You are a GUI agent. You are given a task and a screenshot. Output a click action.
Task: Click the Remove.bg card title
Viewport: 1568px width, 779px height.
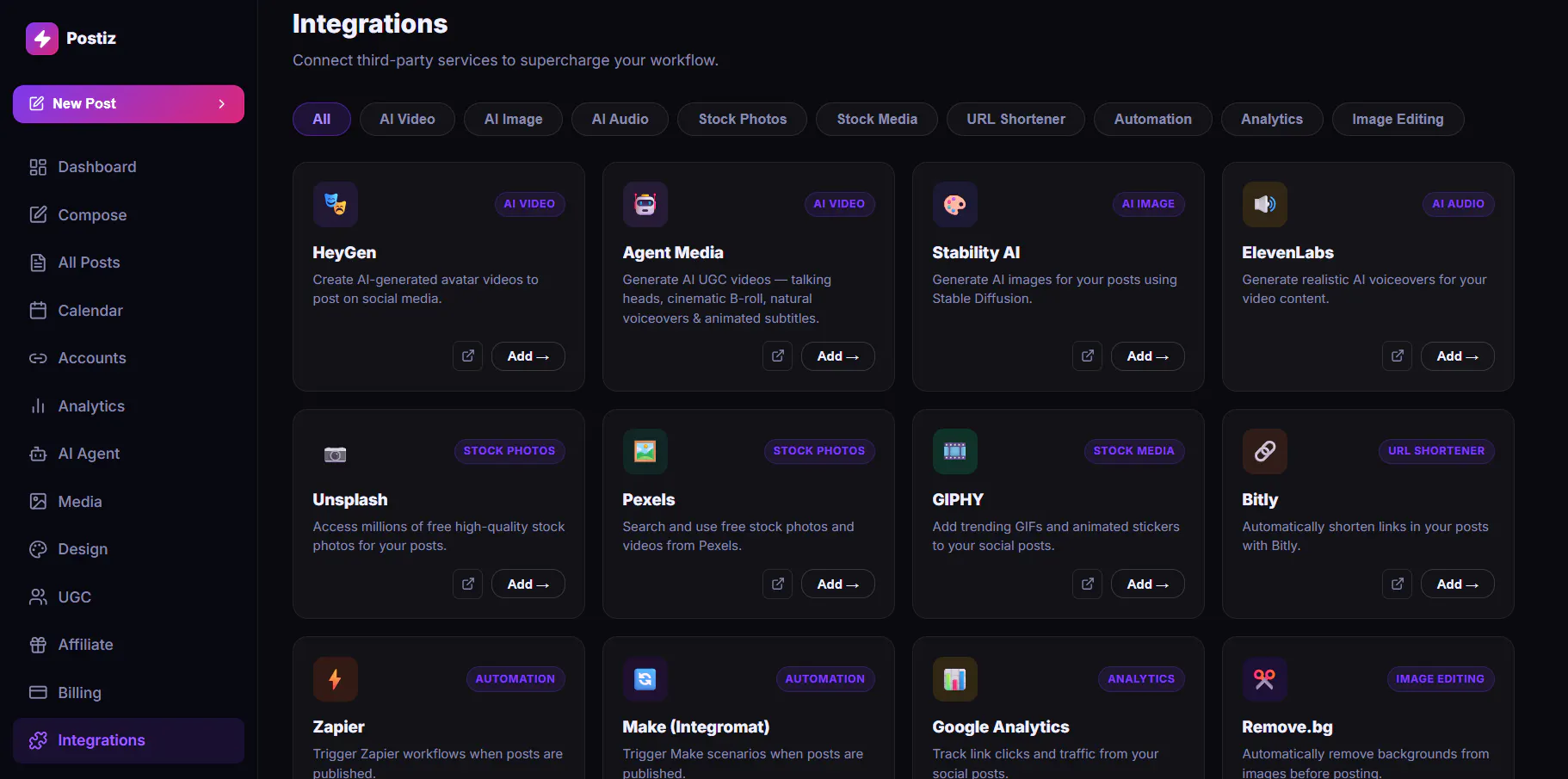click(1287, 727)
